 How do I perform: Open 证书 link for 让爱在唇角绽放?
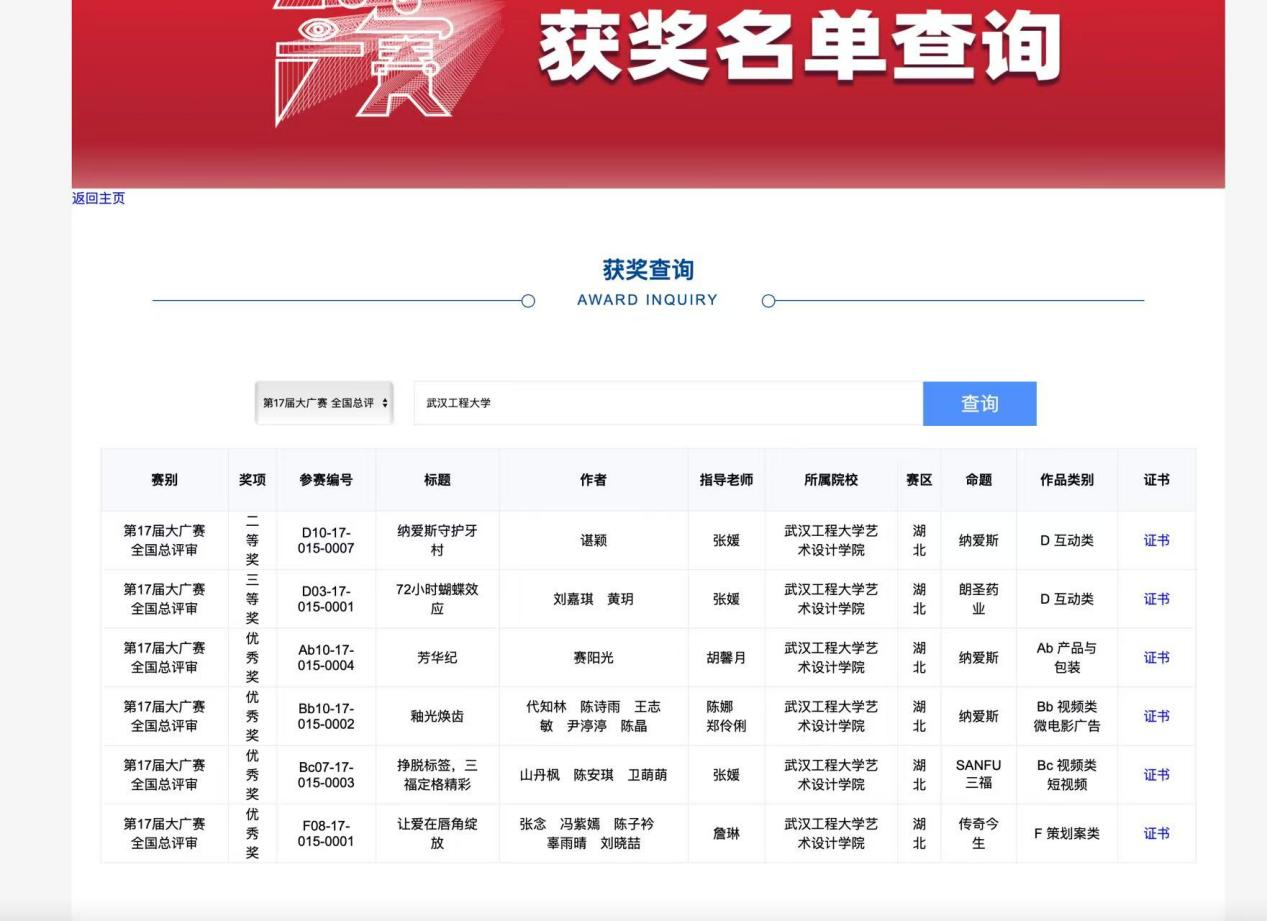pos(1156,833)
